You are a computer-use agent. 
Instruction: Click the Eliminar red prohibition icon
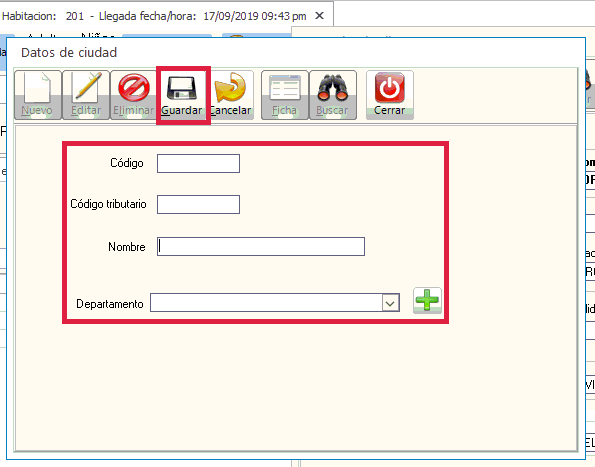(134, 88)
